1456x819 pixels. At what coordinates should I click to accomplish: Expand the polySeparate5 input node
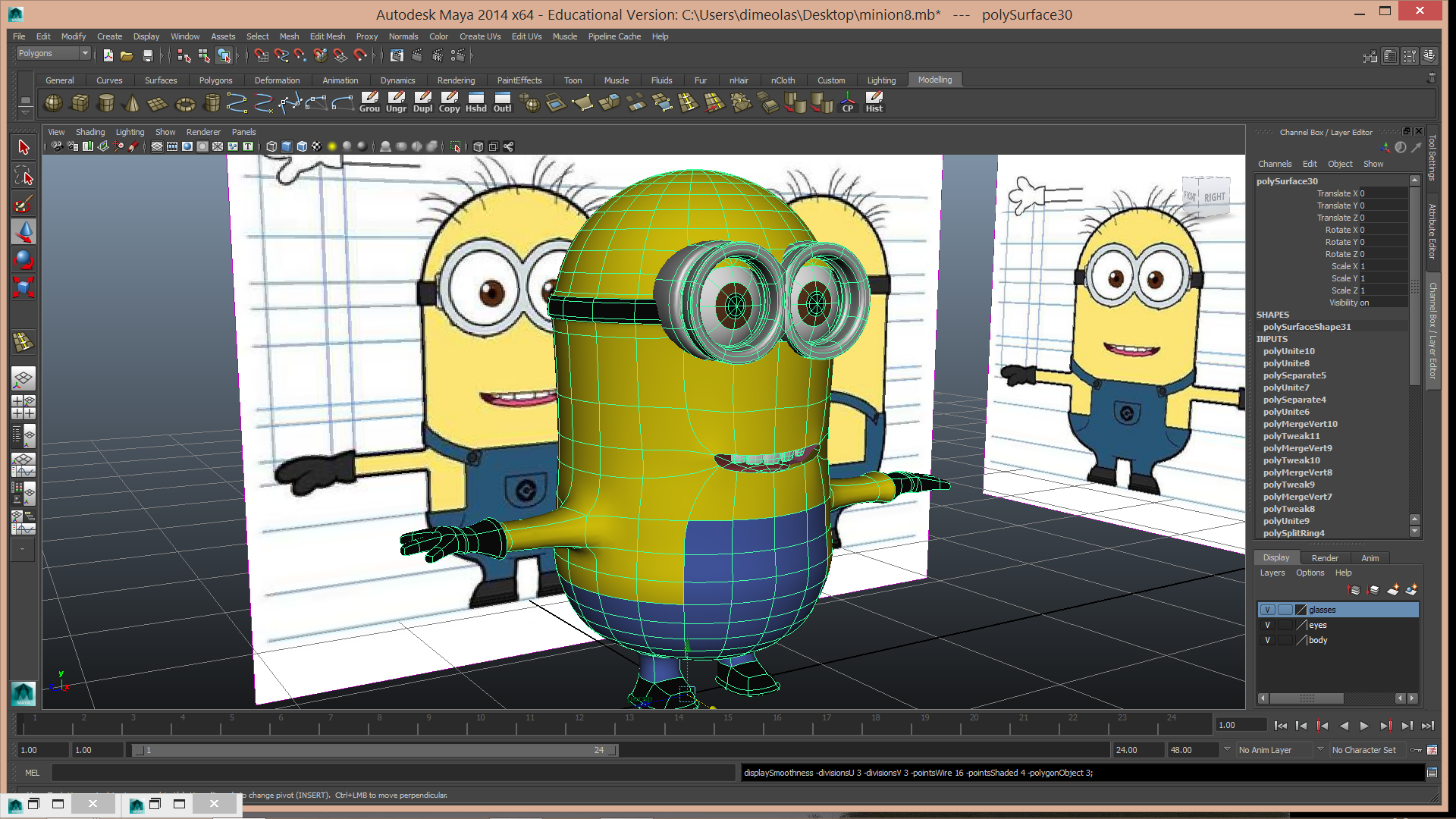pos(1294,375)
